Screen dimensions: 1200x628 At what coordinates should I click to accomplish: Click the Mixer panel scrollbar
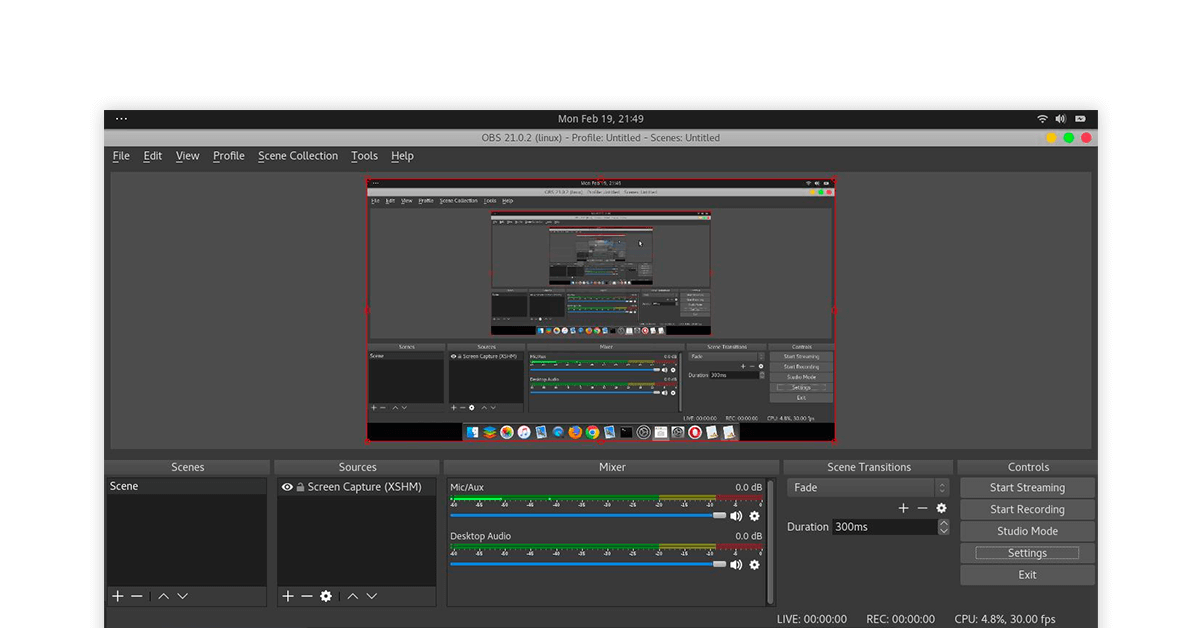click(x=770, y=541)
